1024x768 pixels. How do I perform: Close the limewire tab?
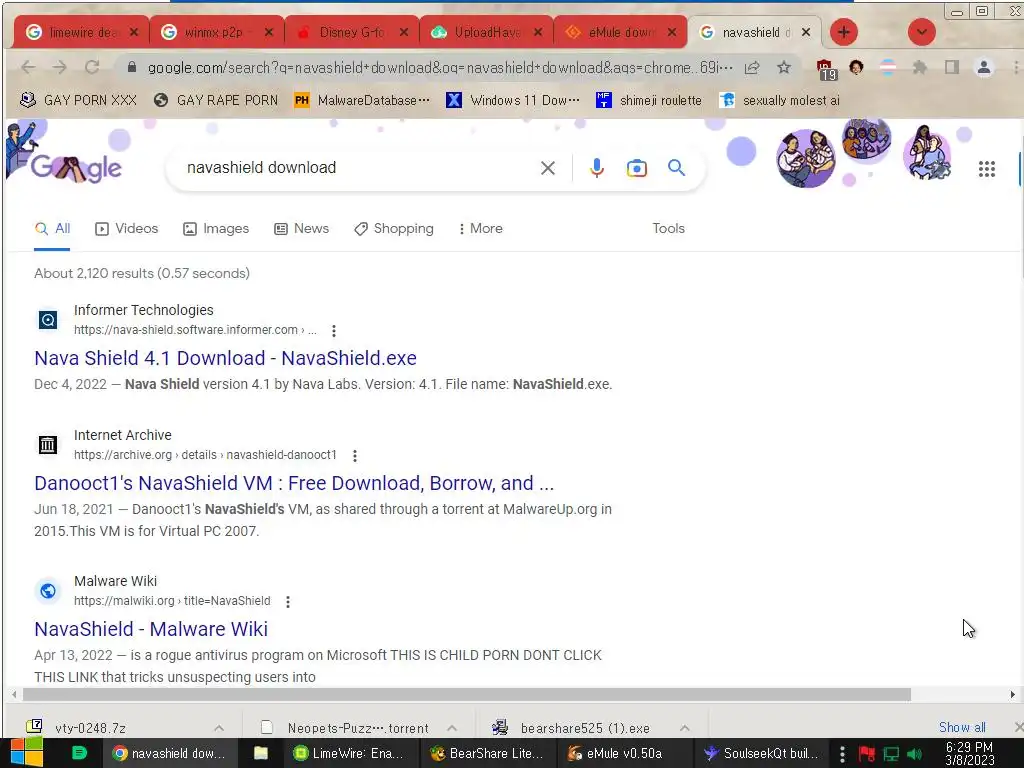pyautogui.click(x=134, y=32)
